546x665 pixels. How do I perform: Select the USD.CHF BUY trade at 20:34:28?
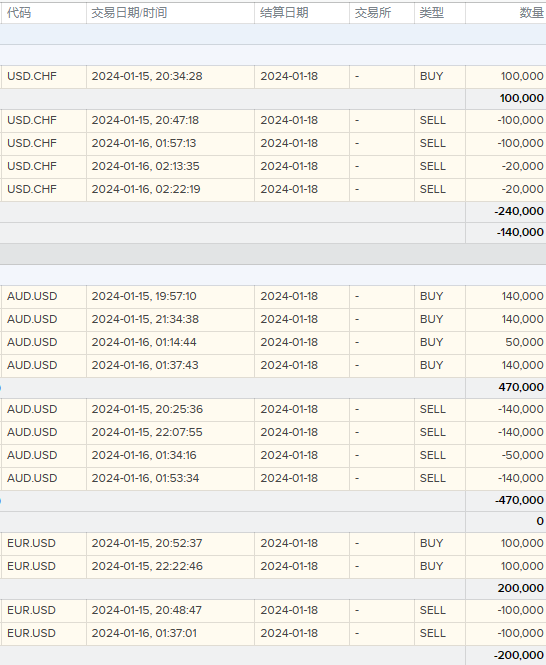tap(273, 77)
